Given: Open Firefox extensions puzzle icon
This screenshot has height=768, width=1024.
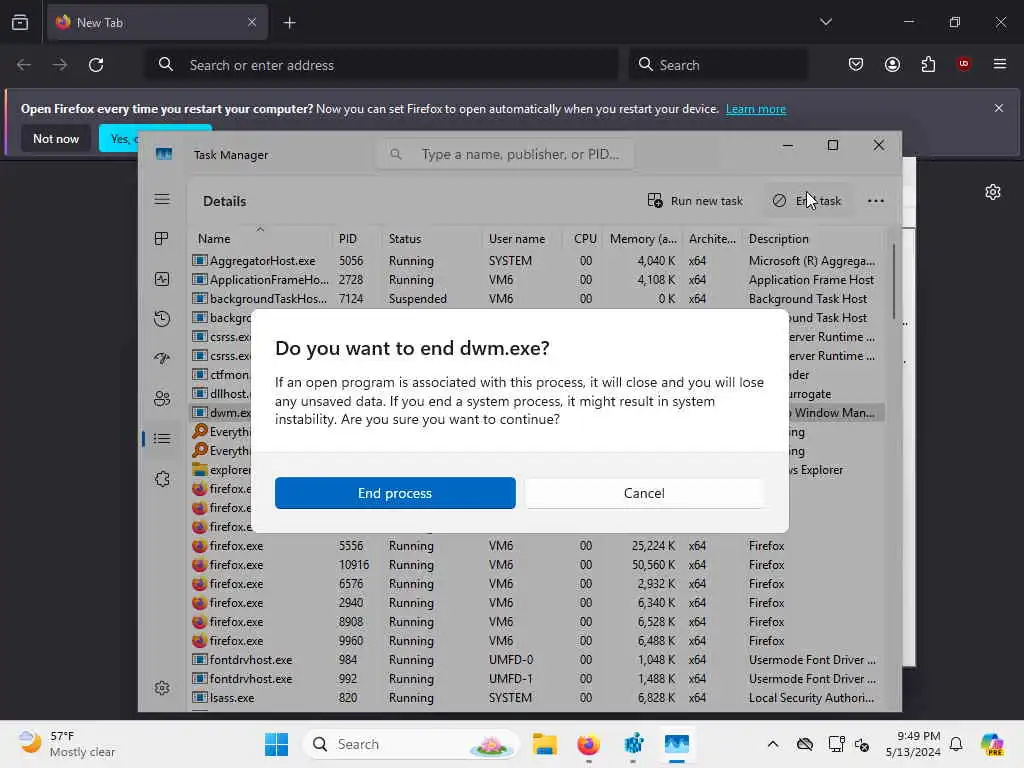Looking at the screenshot, I should tap(928, 64).
